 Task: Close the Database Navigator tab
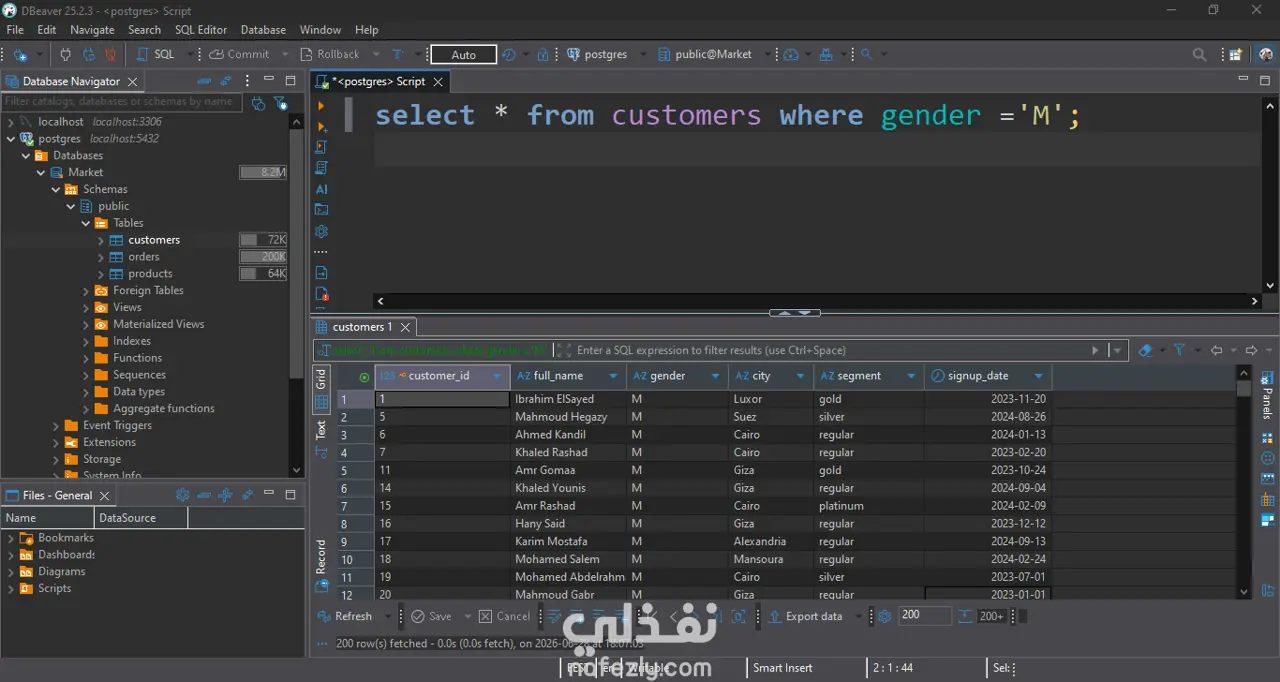pos(132,82)
